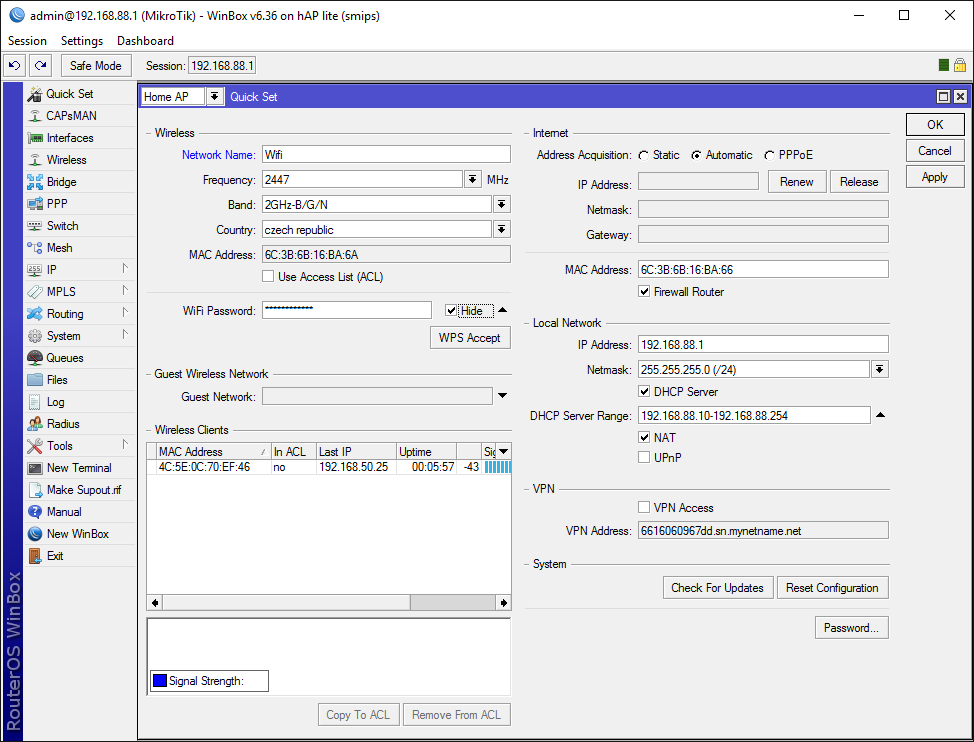Open the Settings menu
974x742 pixels.
[82, 41]
